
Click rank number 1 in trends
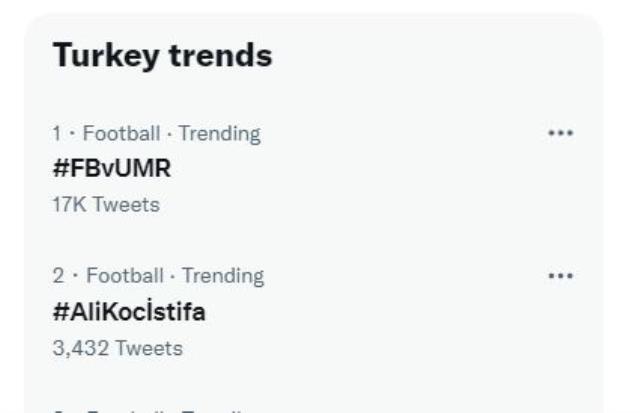[56, 133]
